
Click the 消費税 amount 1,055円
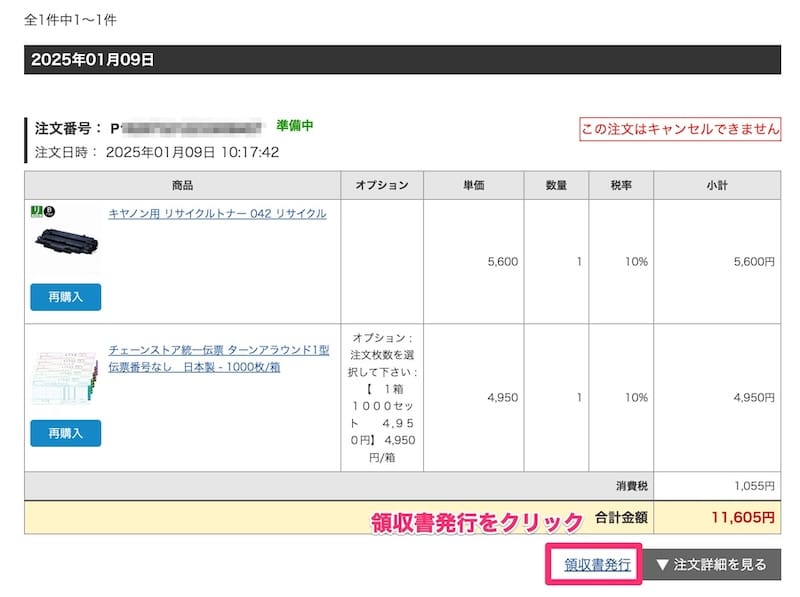tap(751, 486)
